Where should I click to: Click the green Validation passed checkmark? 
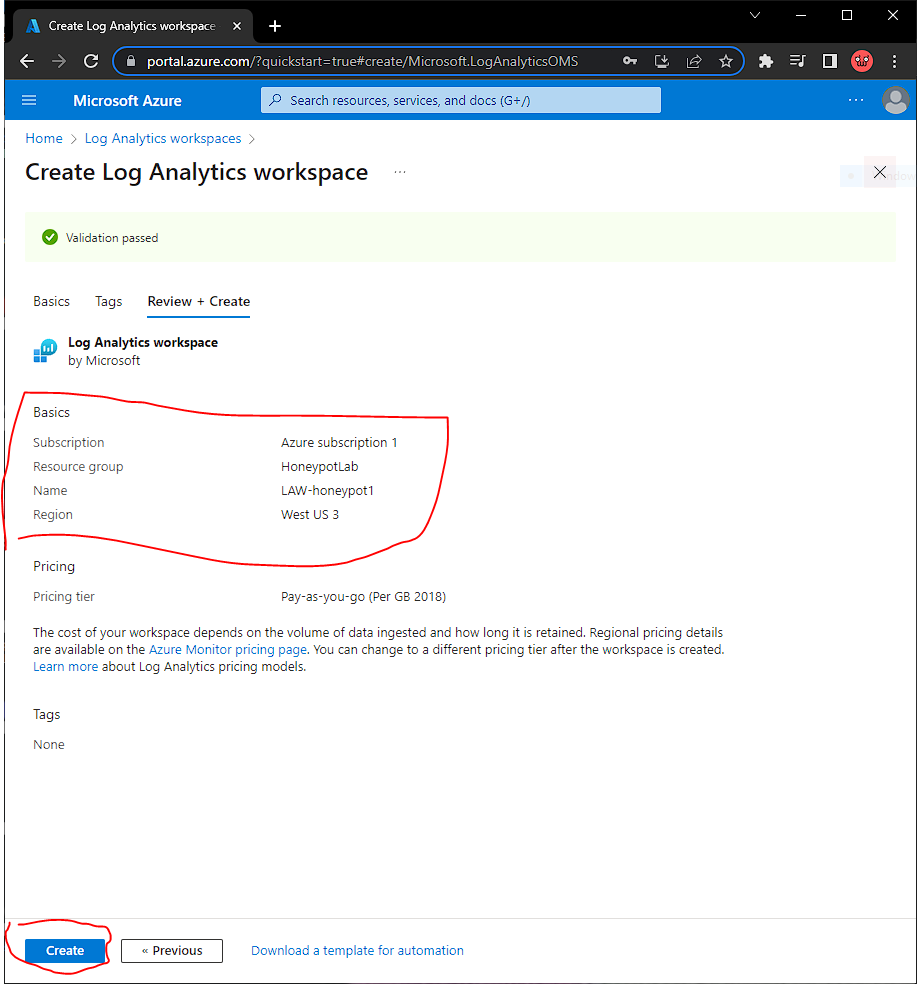(50, 237)
